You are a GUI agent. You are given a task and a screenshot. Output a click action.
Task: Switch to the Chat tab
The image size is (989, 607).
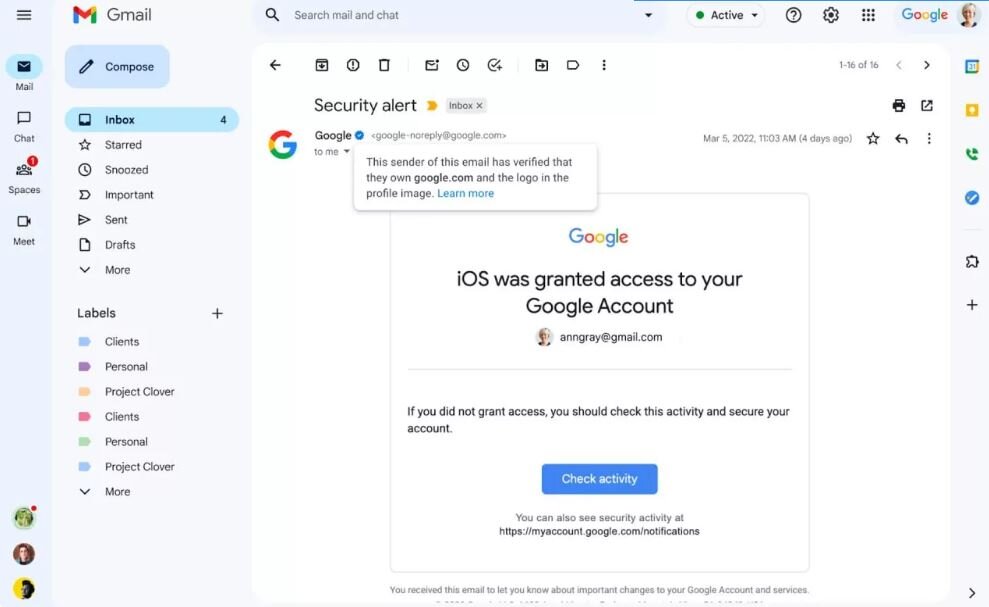point(24,125)
